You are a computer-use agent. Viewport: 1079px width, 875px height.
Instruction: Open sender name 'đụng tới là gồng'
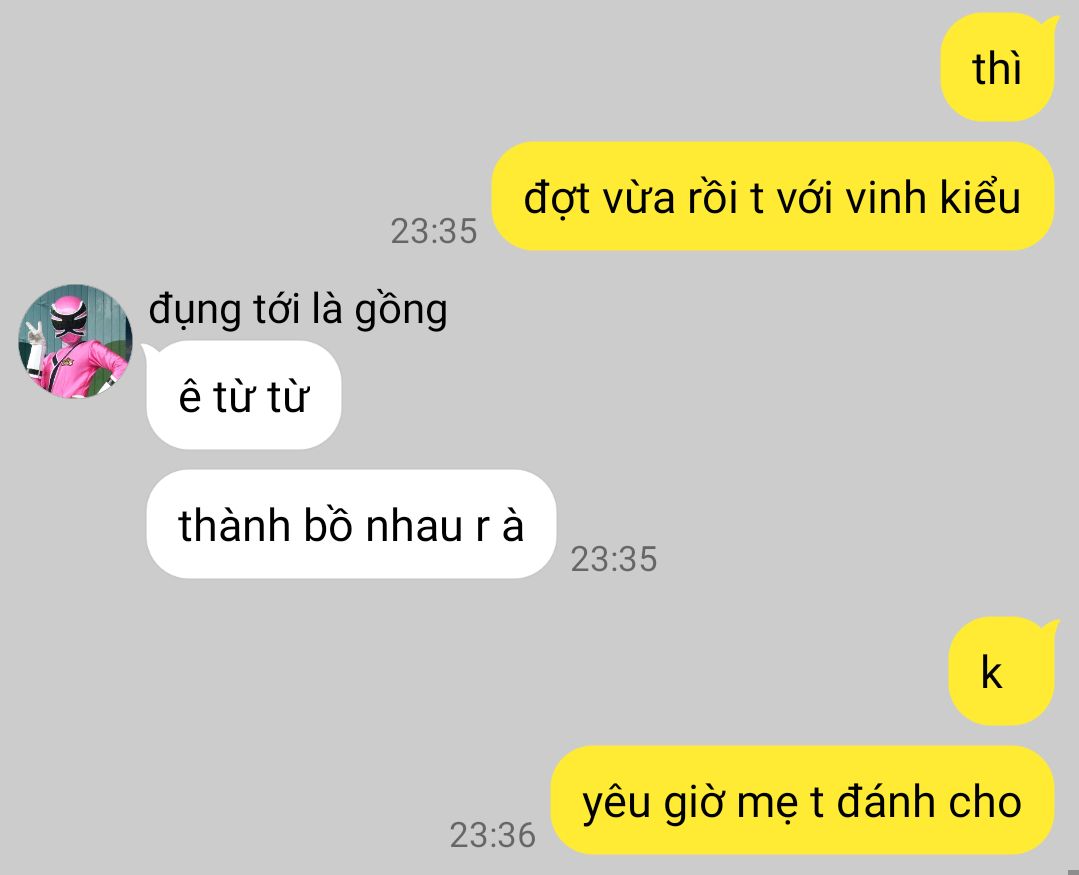[x=298, y=309]
